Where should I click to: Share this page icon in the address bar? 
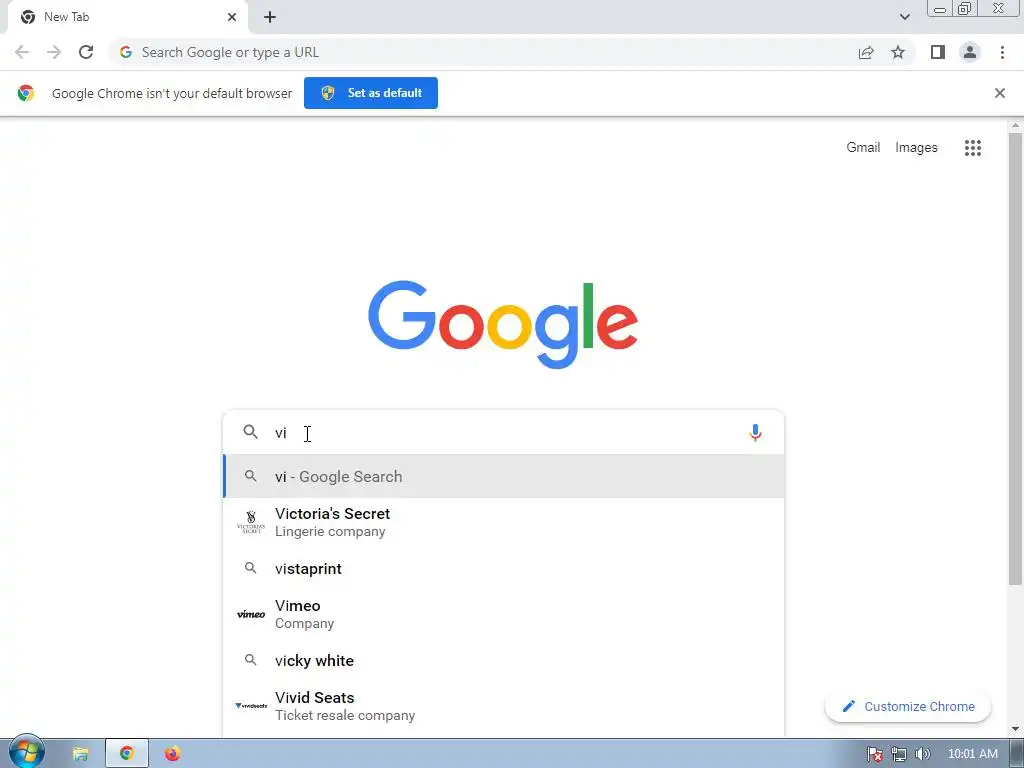coord(866,52)
